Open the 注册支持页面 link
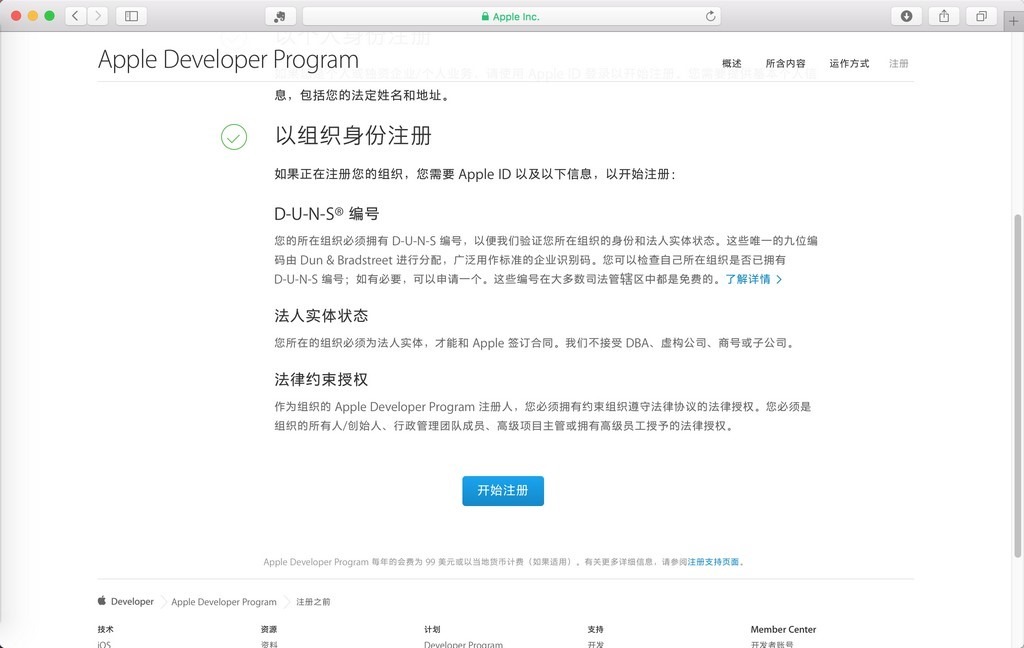 click(713, 562)
